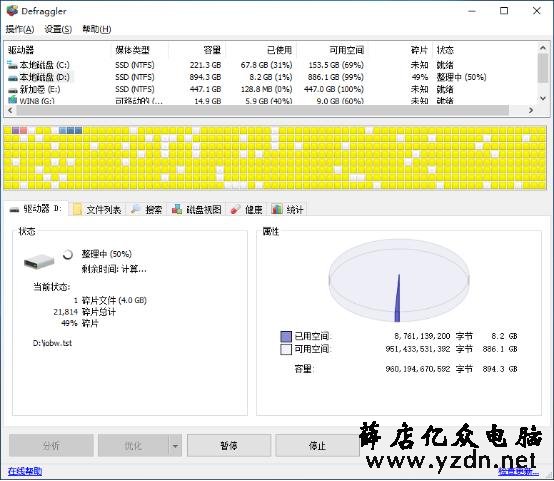The width and height of the screenshot is (554, 481).
Task: Click the D:\jobw.tst file path text
Action: point(52,343)
